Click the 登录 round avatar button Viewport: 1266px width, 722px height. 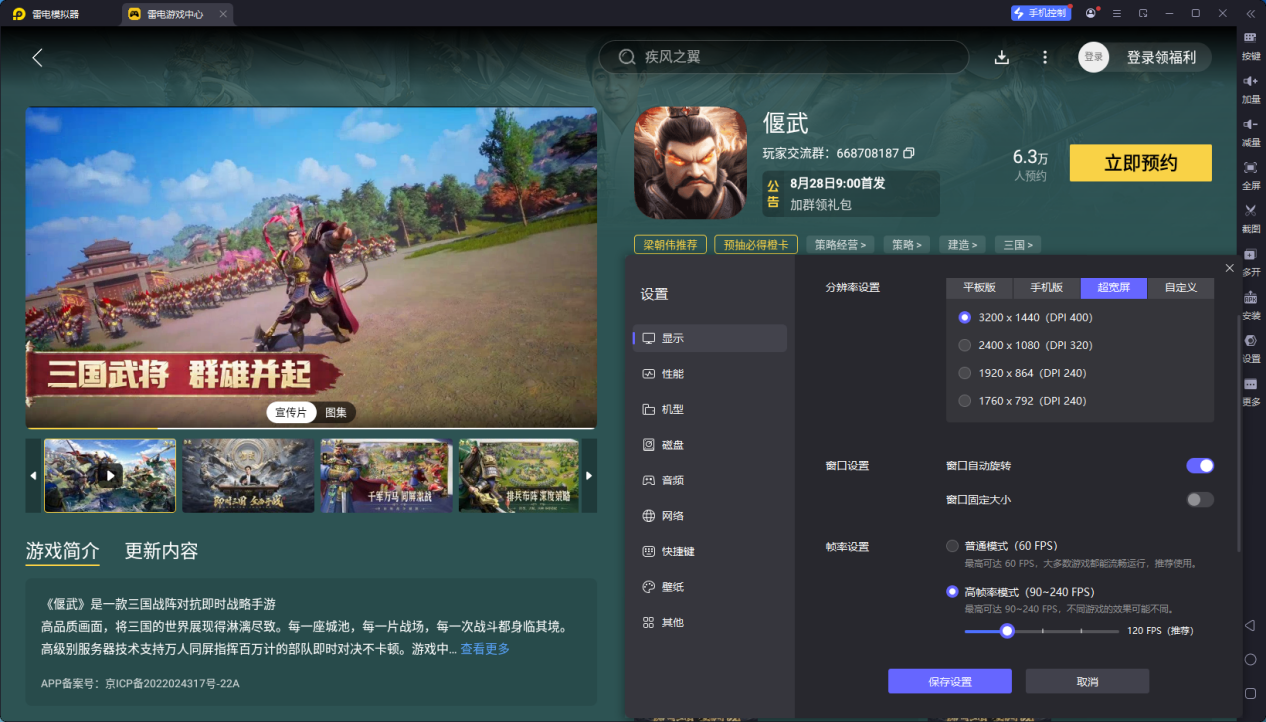click(1094, 57)
